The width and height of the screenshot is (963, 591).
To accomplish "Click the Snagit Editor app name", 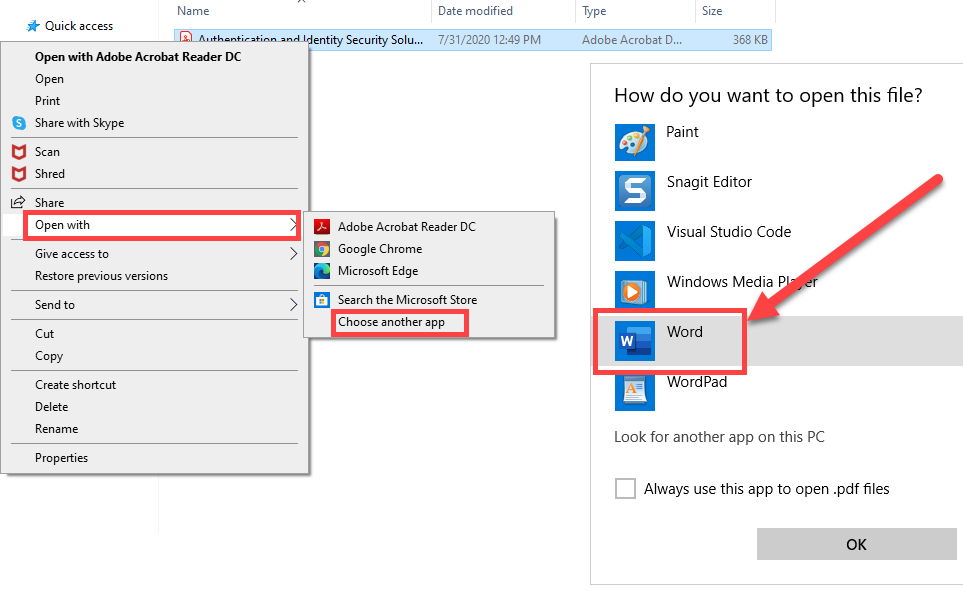I will tap(709, 182).
